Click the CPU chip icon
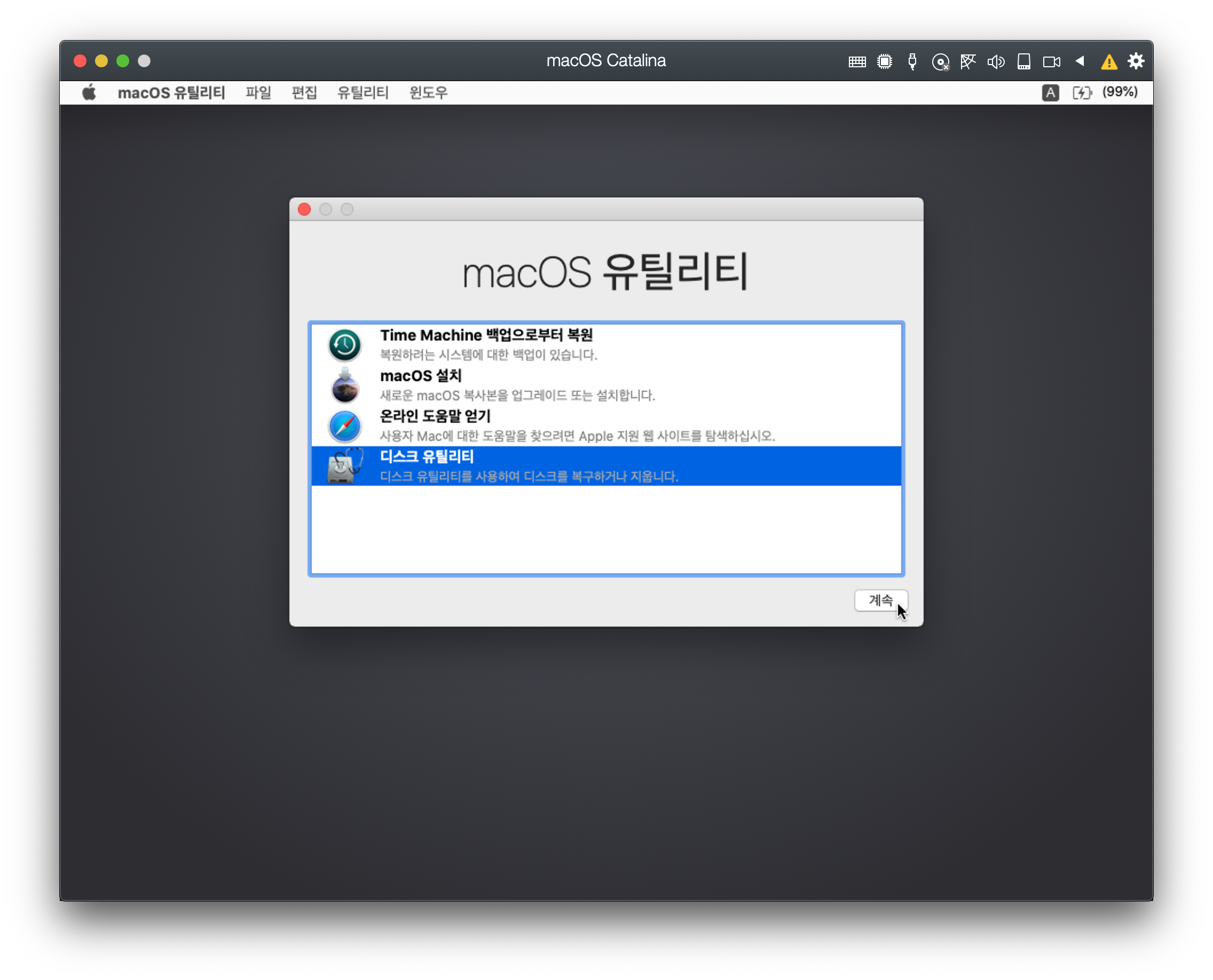The image size is (1213, 980). pyautogui.click(x=884, y=61)
